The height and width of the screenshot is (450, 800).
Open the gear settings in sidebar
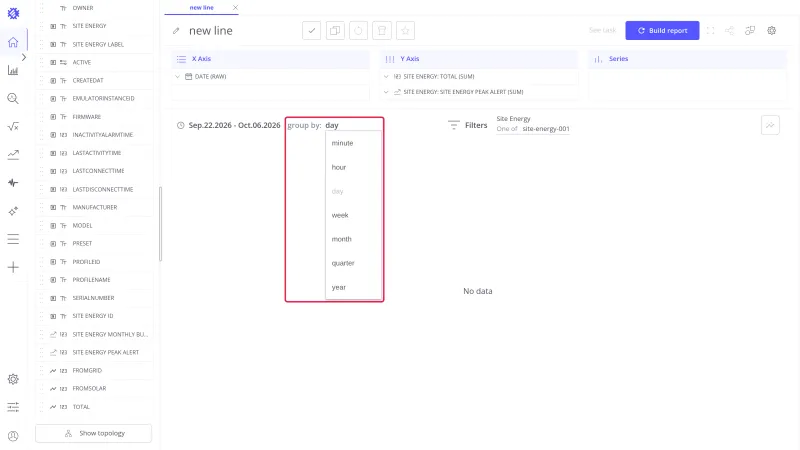pos(13,379)
